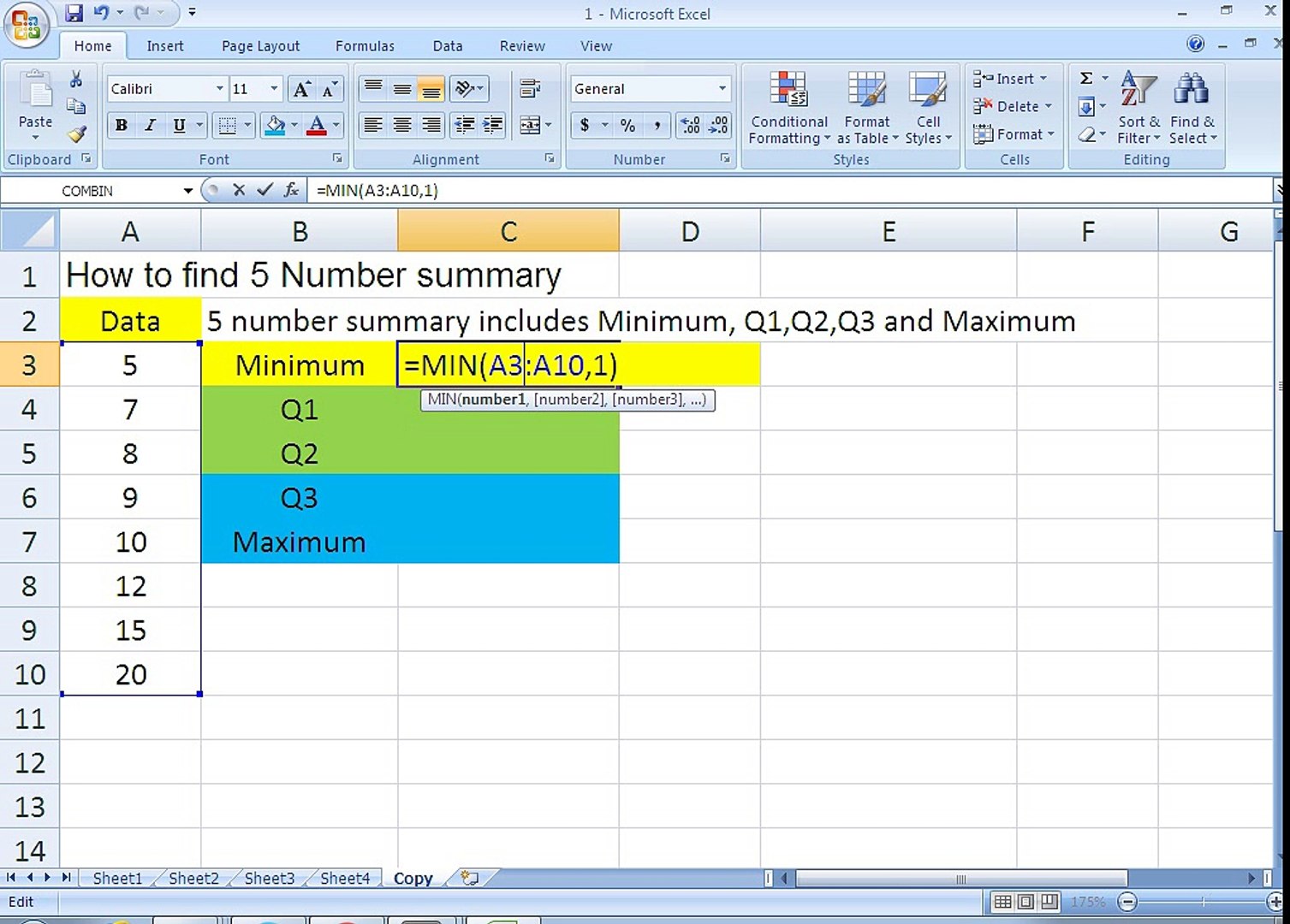Image resolution: width=1290 pixels, height=924 pixels.
Task: Open the General number format dropdown
Action: 722,89
